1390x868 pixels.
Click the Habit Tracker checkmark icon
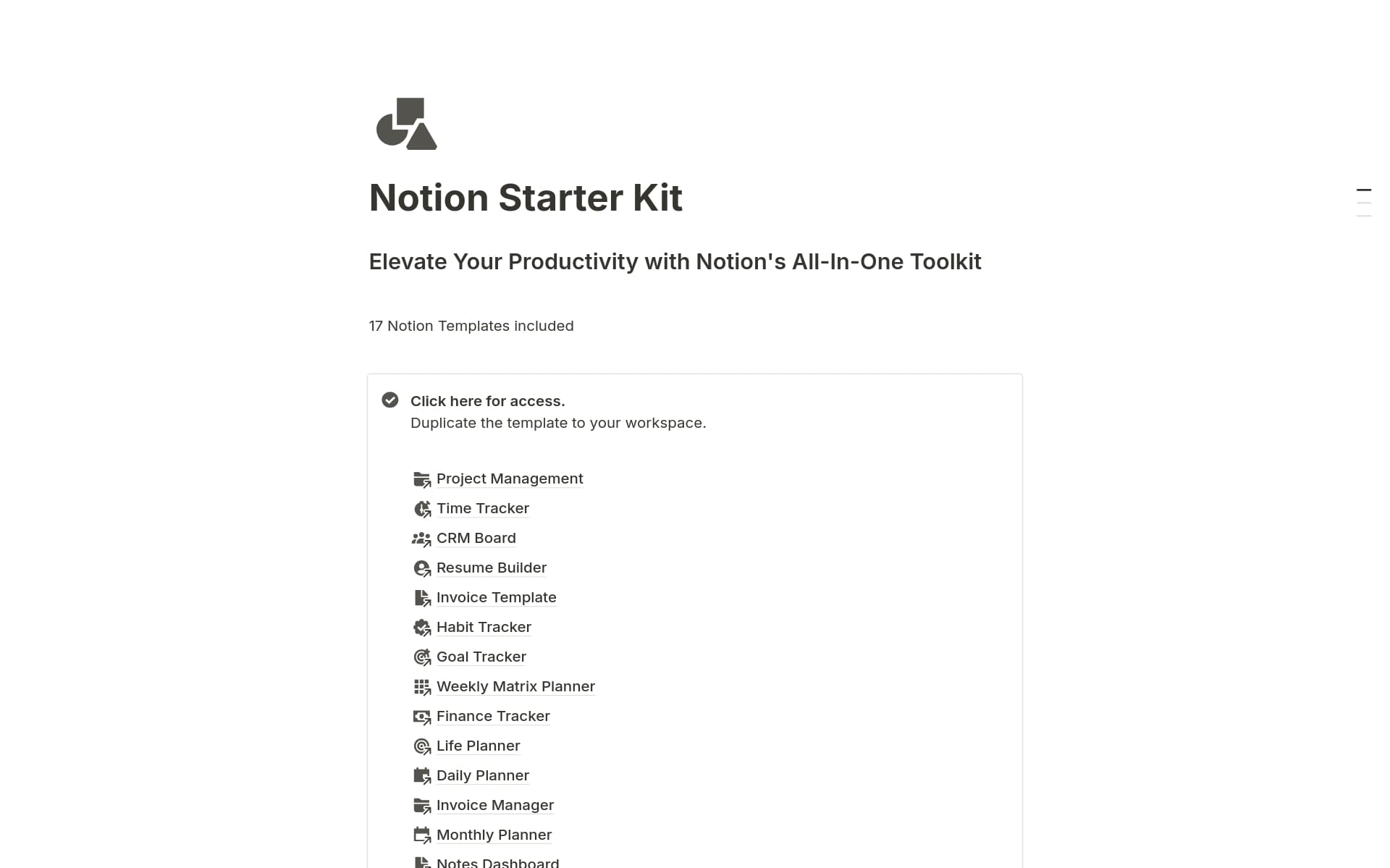pyautogui.click(x=422, y=627)
